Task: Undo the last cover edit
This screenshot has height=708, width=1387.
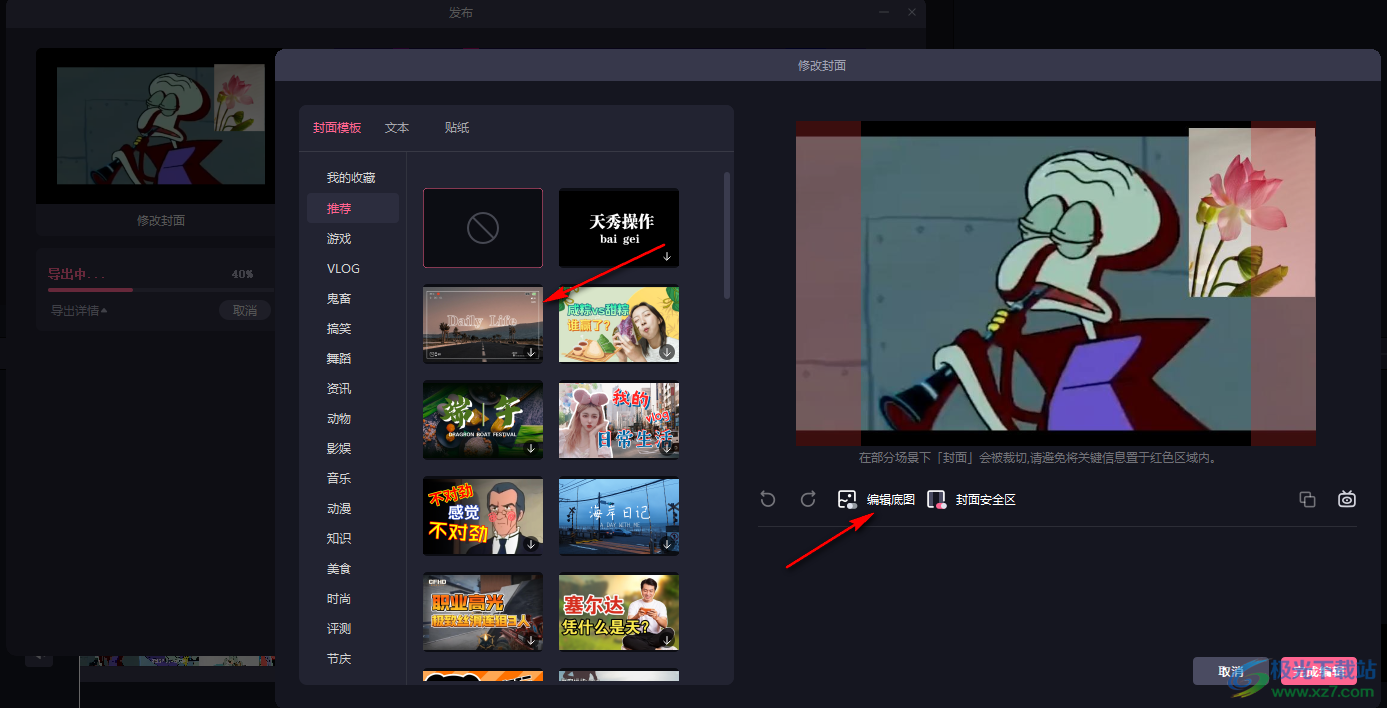Action: click(x=768, y=499)
